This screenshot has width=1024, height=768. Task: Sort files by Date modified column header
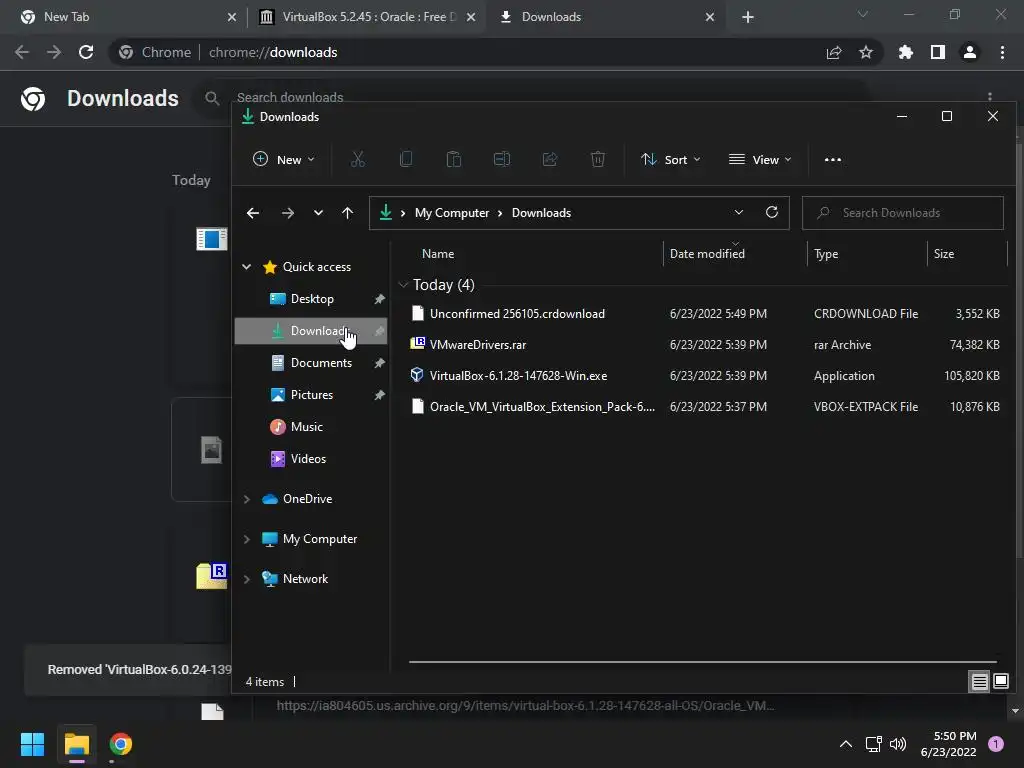point(707,253)
